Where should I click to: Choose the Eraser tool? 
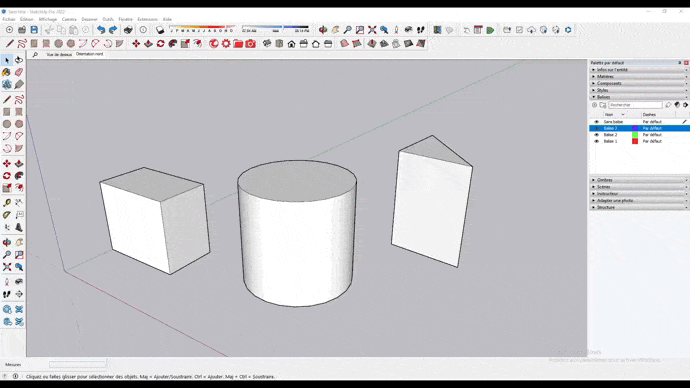(19, 72)
